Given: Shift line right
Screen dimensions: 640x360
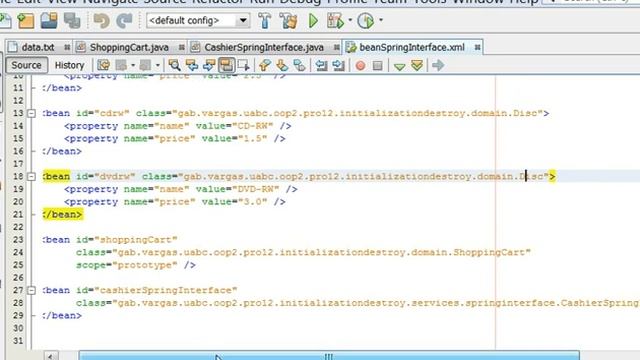Looking at the screenshot, I should pyautogui.click(x=338, y=65).
